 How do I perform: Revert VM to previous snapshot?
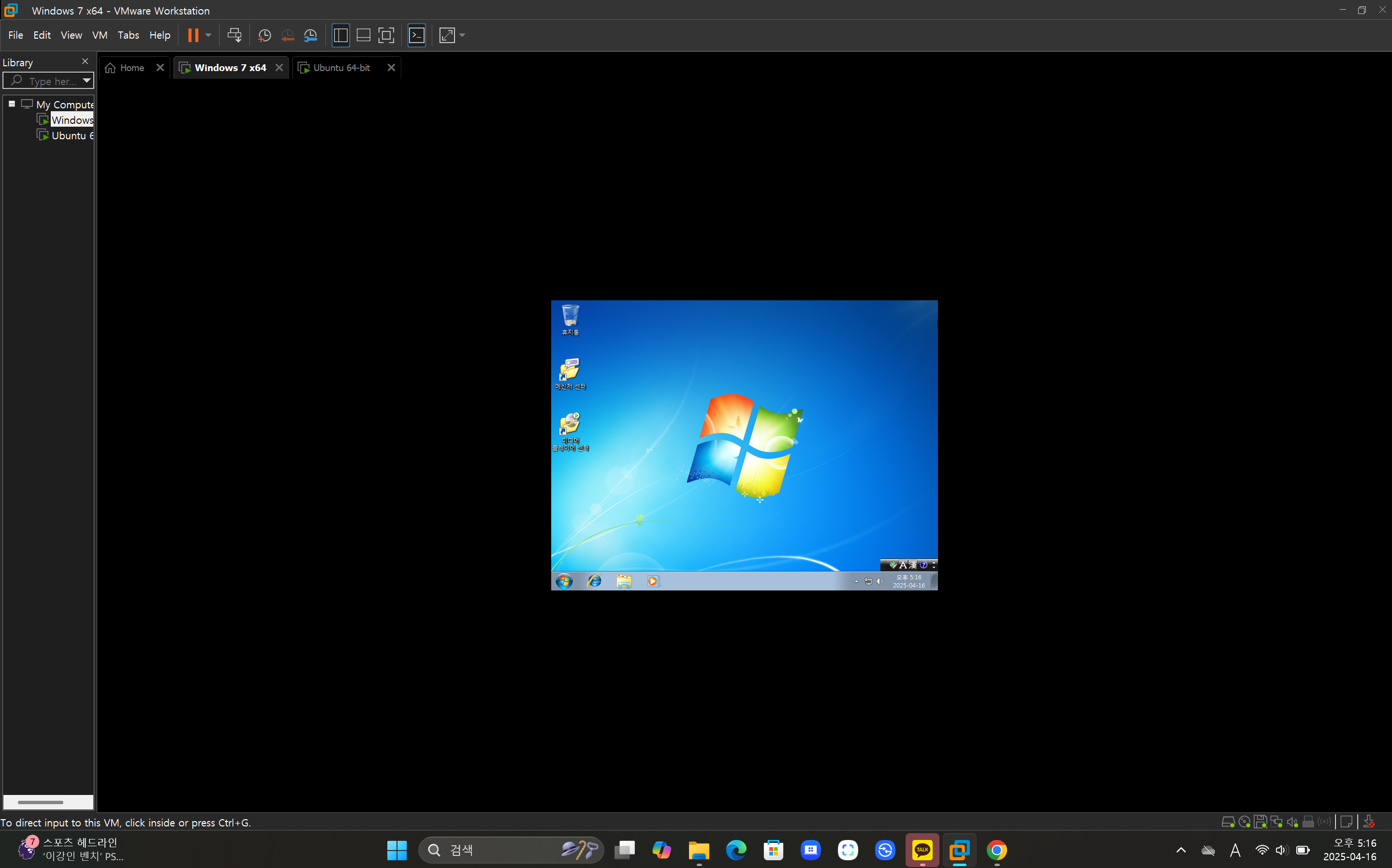288,36
